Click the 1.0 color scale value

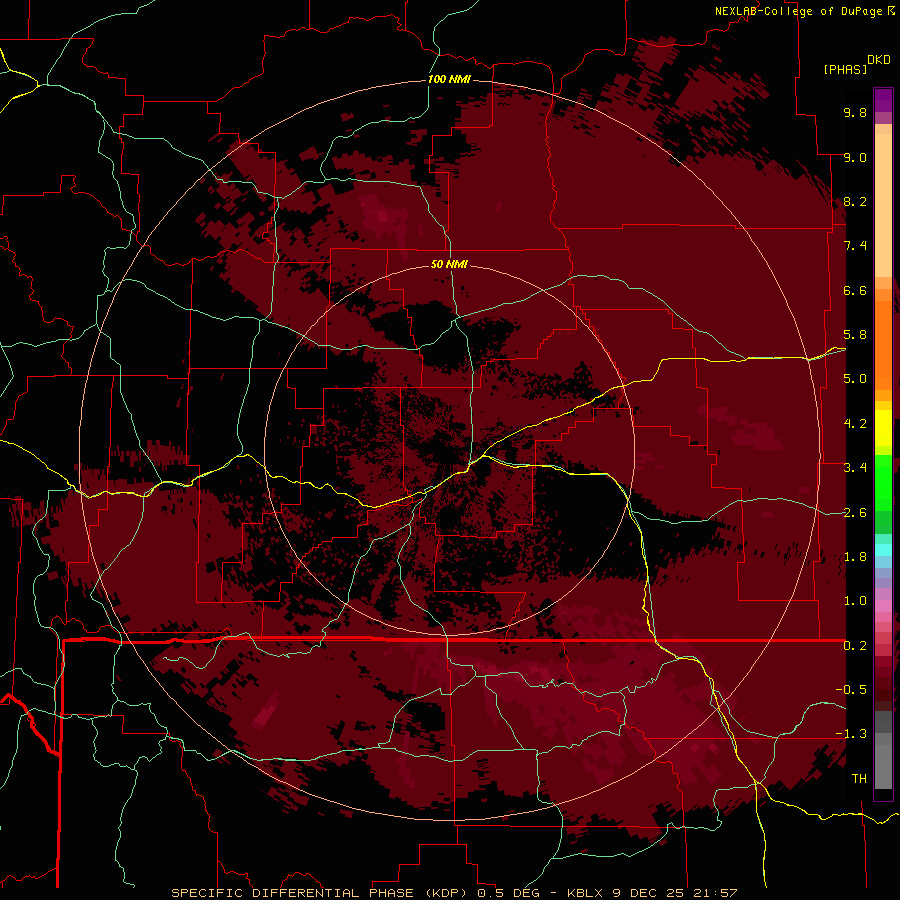coord(855,601)
